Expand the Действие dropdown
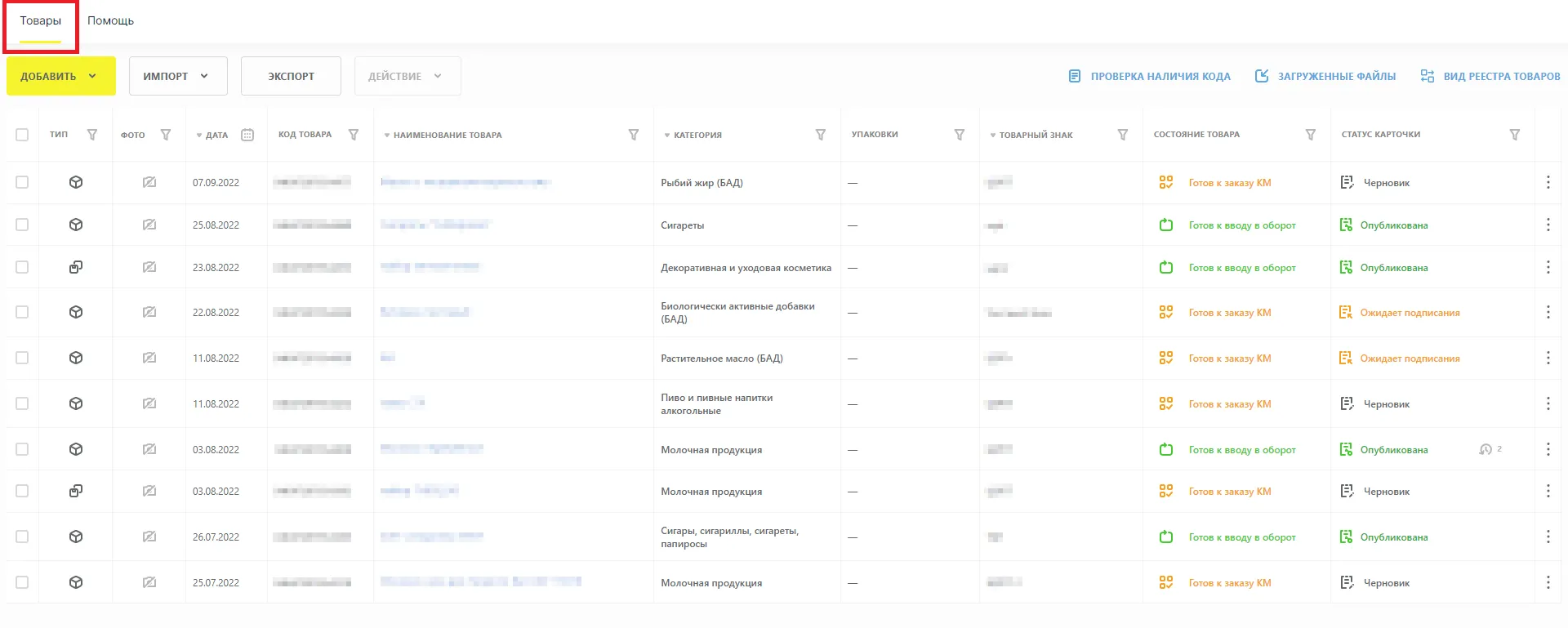 pyautogui.click(x=407, y=76)
